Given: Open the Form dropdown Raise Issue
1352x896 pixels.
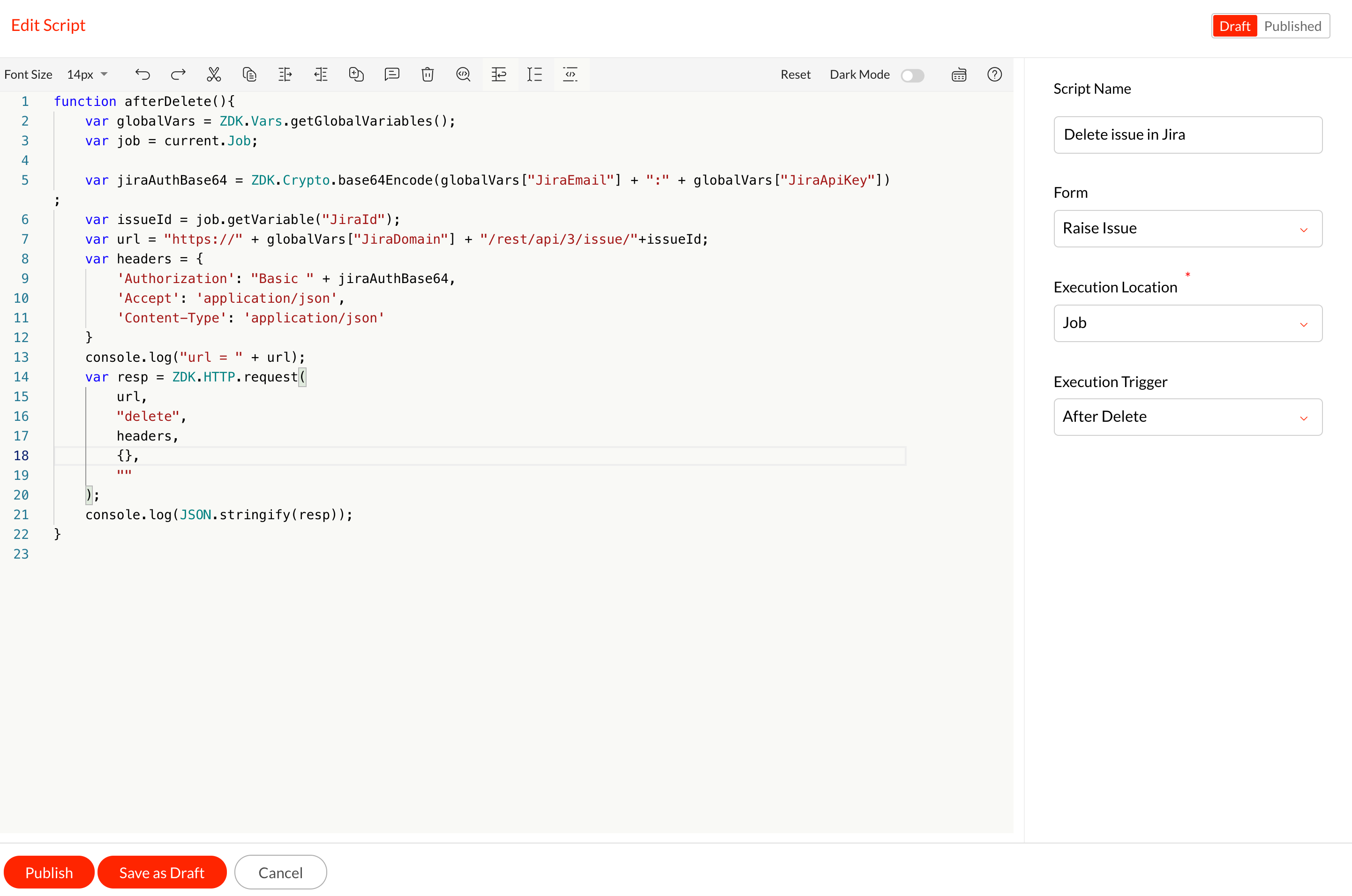Looking at the screenshot, I should click(x=1188, y=229).
